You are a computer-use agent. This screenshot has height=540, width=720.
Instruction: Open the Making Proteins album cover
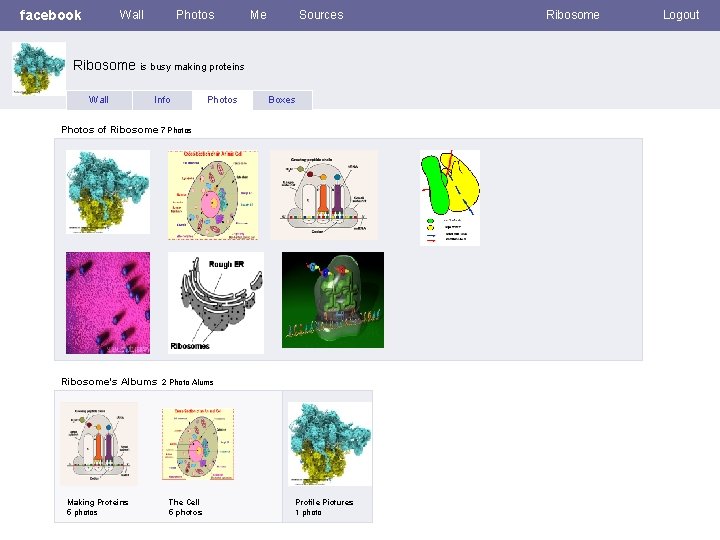(x=99, y=444)
